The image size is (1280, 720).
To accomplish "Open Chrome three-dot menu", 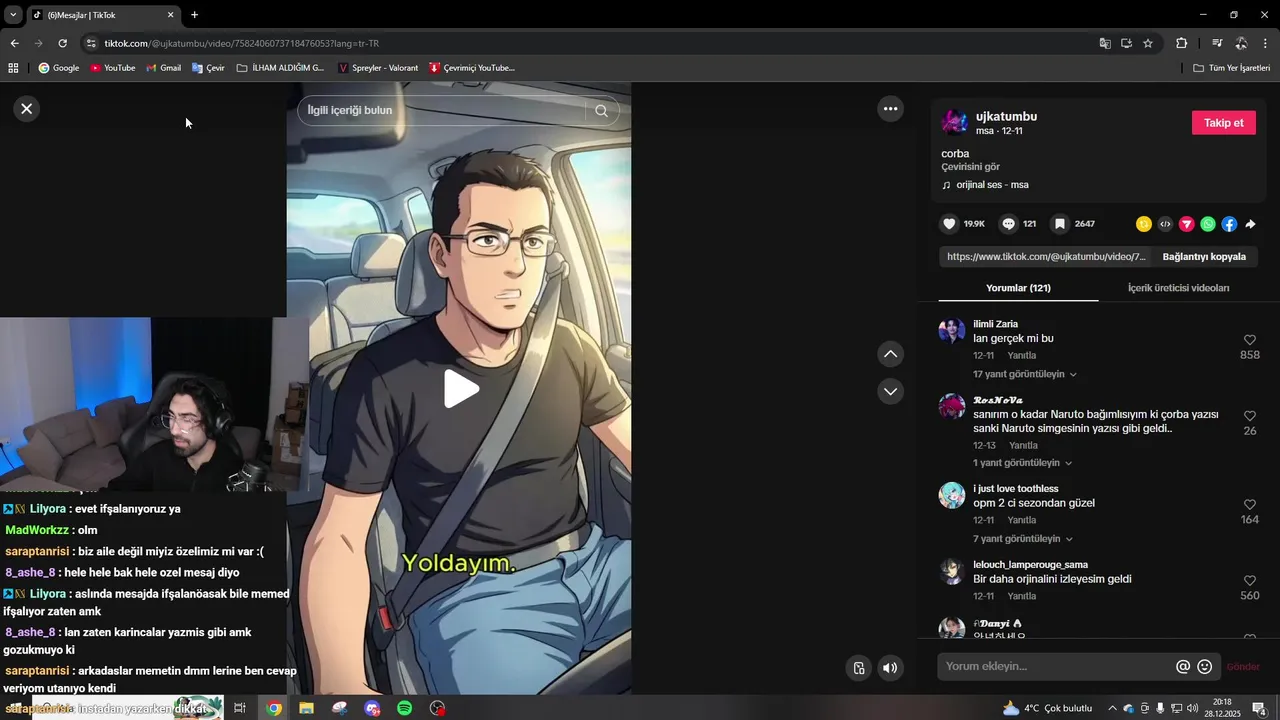I will point(1265,43).
